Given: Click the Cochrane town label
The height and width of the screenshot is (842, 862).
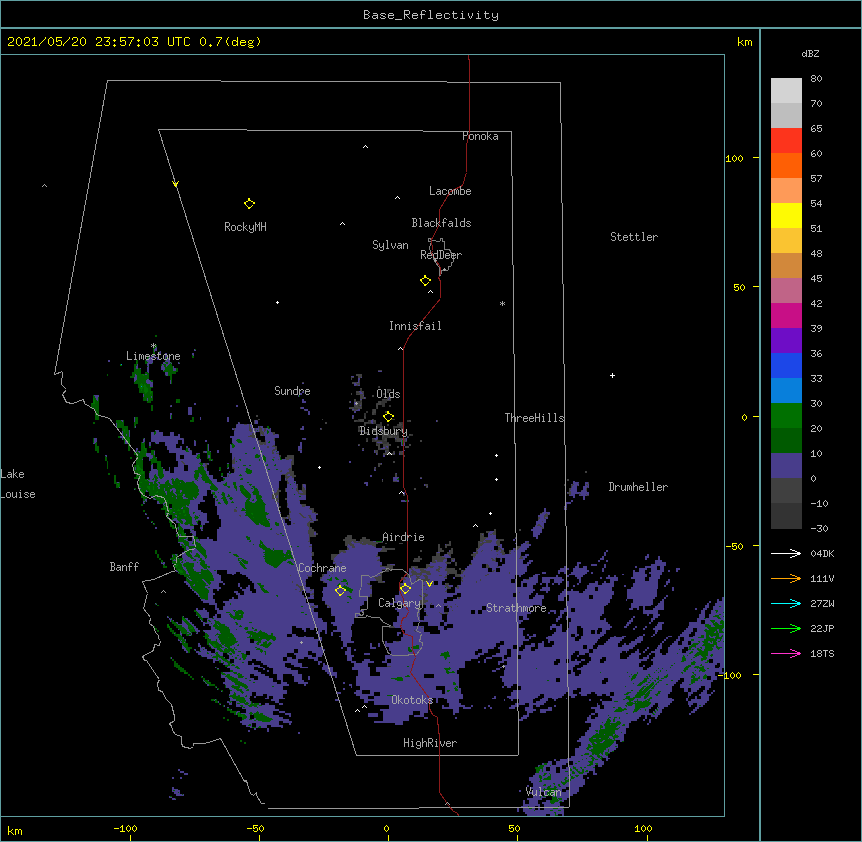Looking at the screenshot, I should click(322, 568).
